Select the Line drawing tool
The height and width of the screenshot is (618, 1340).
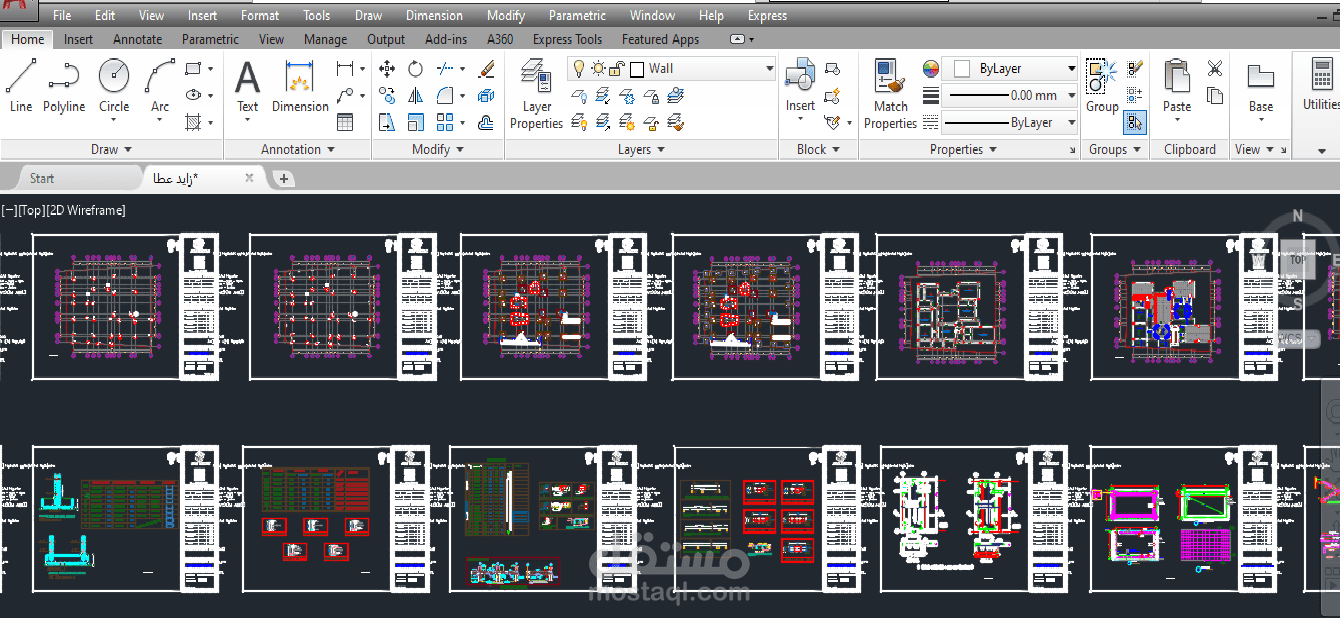[21, 85]
